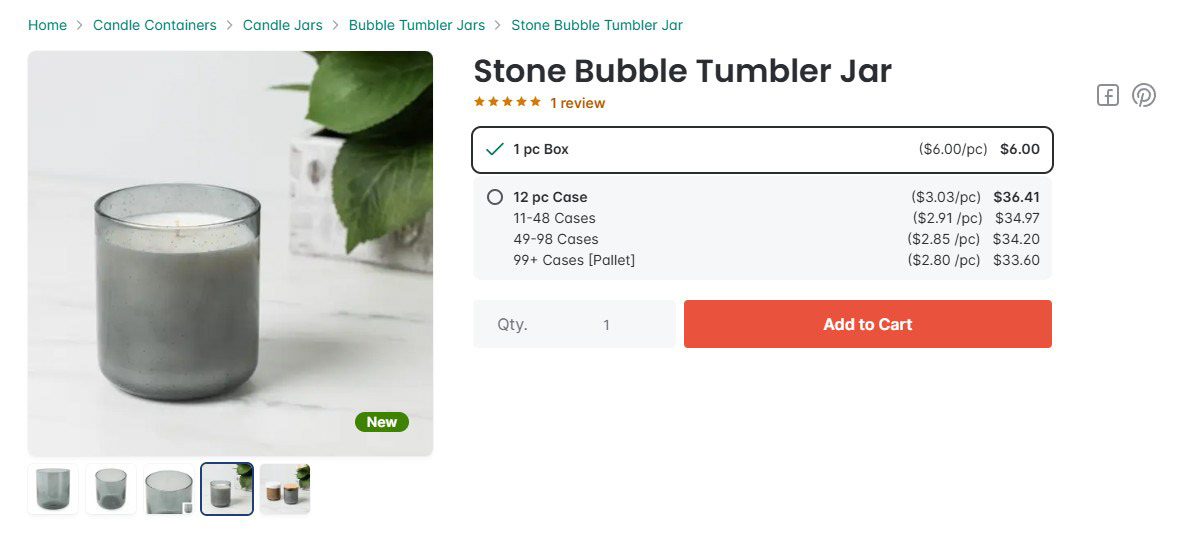Select the 12 pc Case radio button
Screen dimensions: 1199x551
point(495,197)
